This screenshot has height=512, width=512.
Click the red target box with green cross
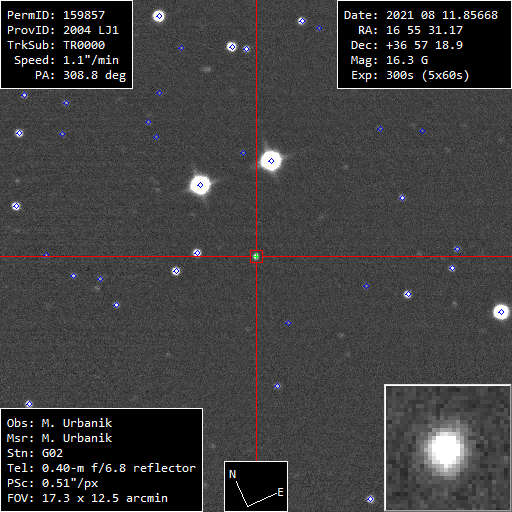256,256
